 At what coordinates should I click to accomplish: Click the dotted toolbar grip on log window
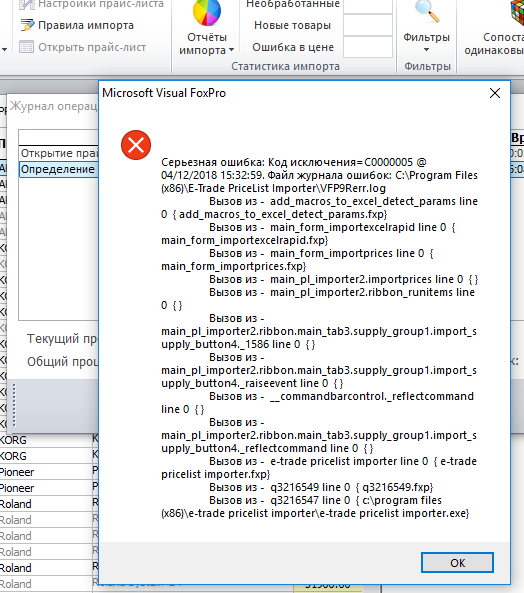tap(14, 405)
